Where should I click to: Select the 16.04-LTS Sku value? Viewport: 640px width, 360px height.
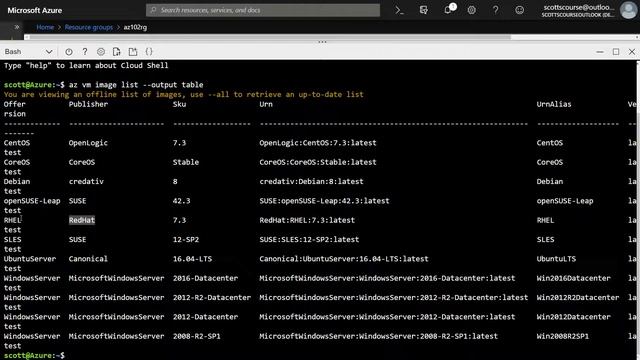tap(192, 259)
